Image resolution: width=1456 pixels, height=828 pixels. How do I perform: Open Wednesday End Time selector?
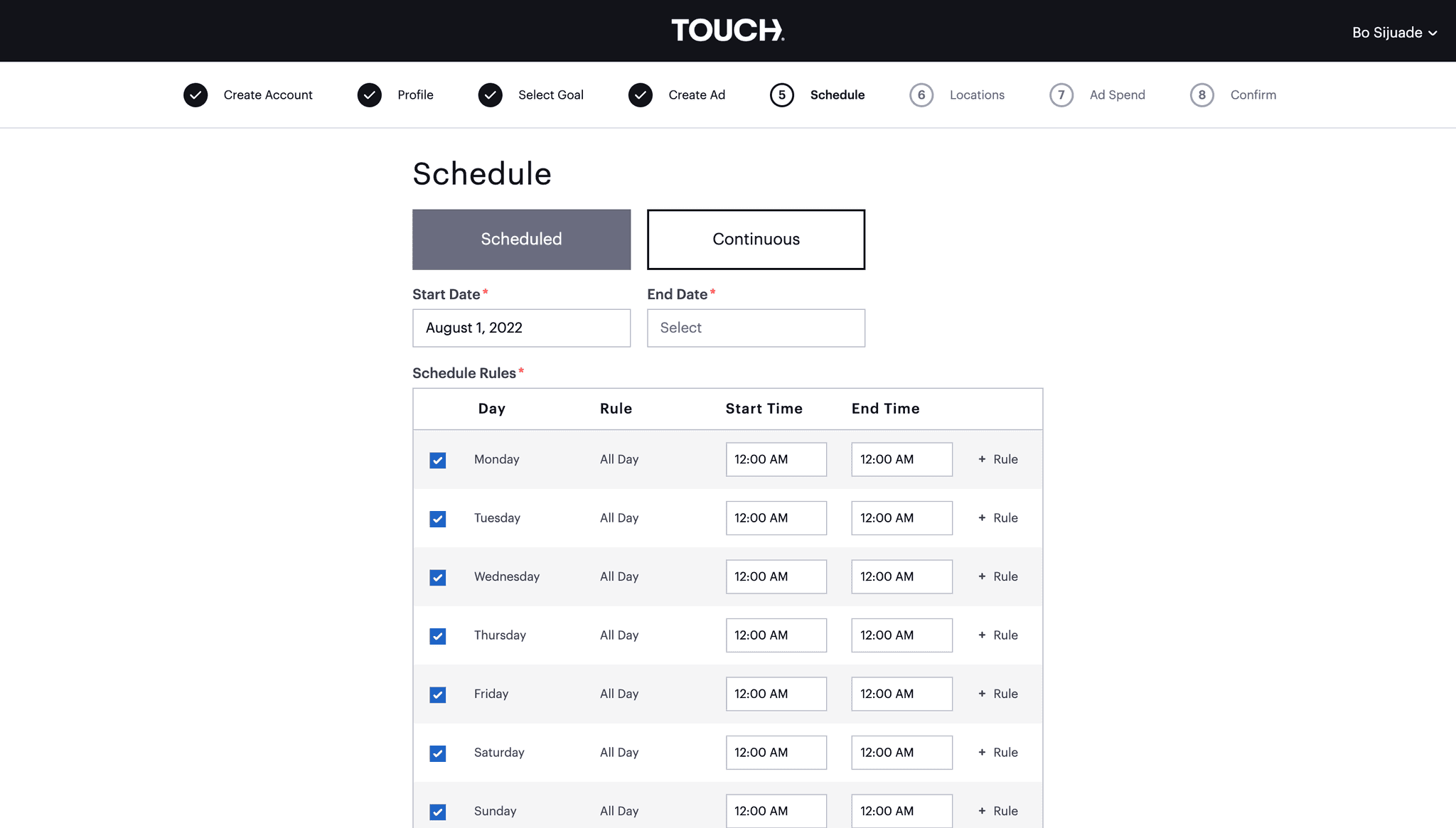[x=902, y=576]
